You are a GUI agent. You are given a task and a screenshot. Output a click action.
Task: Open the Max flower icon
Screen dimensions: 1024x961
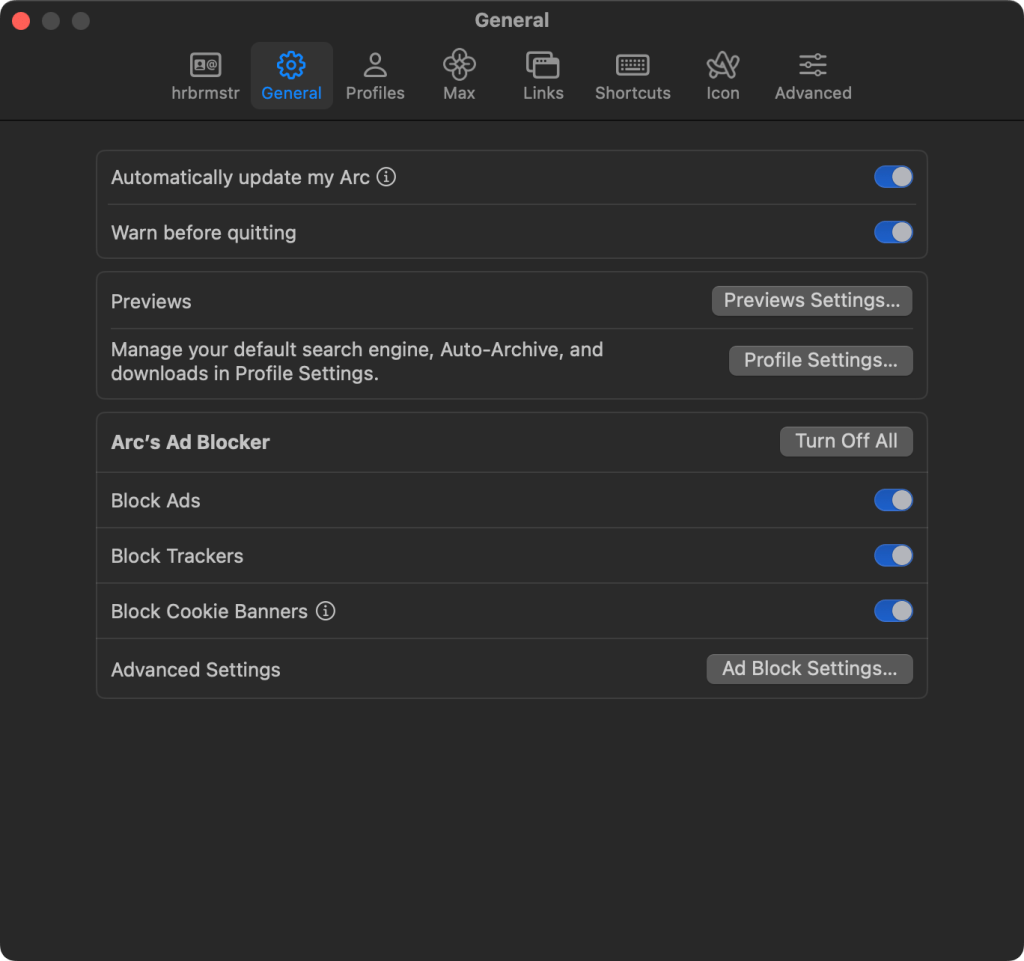[459, 66]
